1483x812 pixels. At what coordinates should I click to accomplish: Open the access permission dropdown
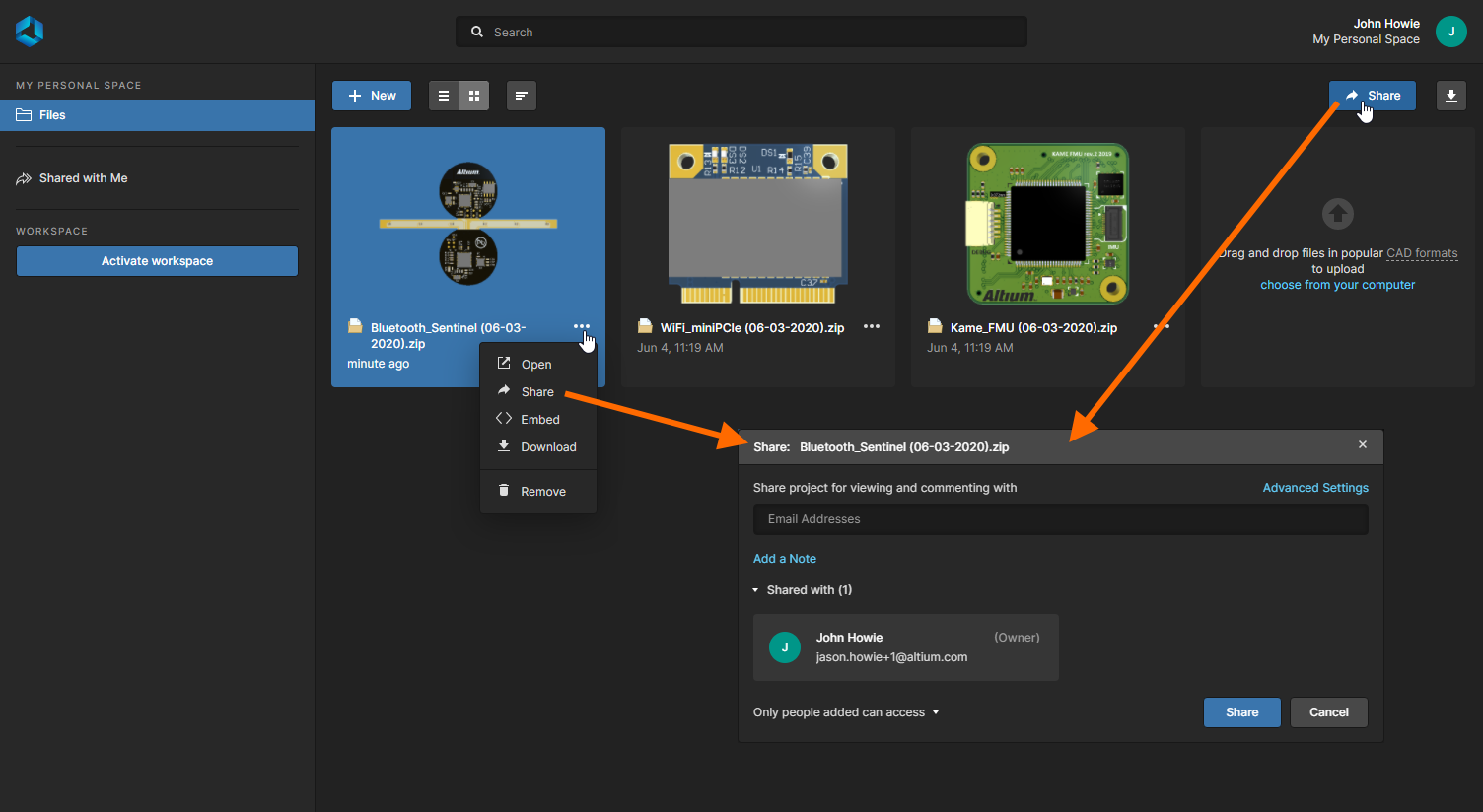tap(846, 712)
